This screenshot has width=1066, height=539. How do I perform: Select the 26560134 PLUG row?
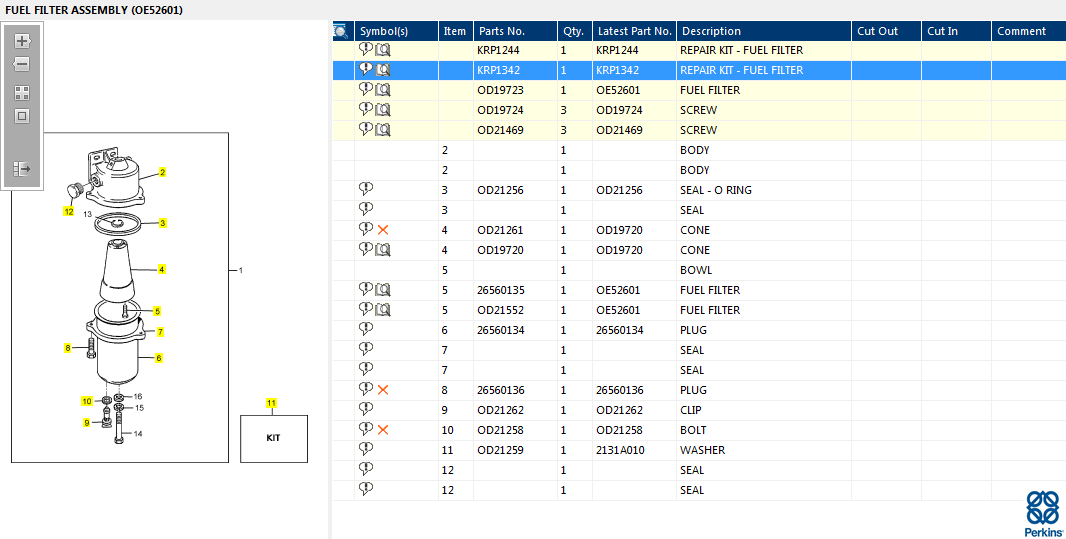point(699,330)
